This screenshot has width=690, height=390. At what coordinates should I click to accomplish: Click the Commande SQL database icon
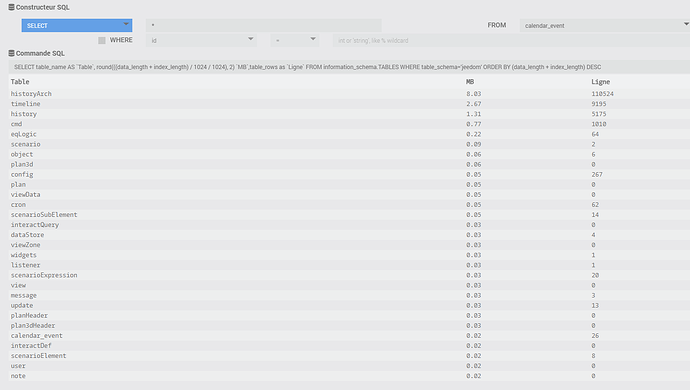11,53
